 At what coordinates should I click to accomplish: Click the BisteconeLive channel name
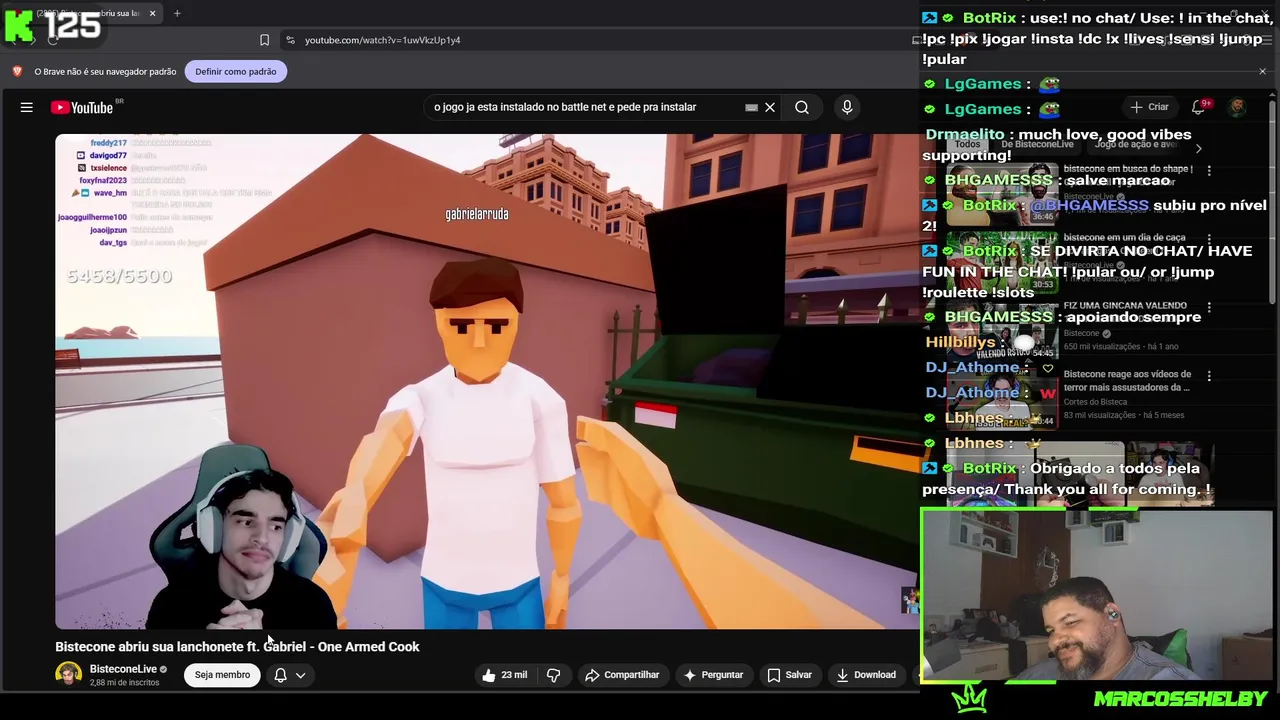click(123, 669)
